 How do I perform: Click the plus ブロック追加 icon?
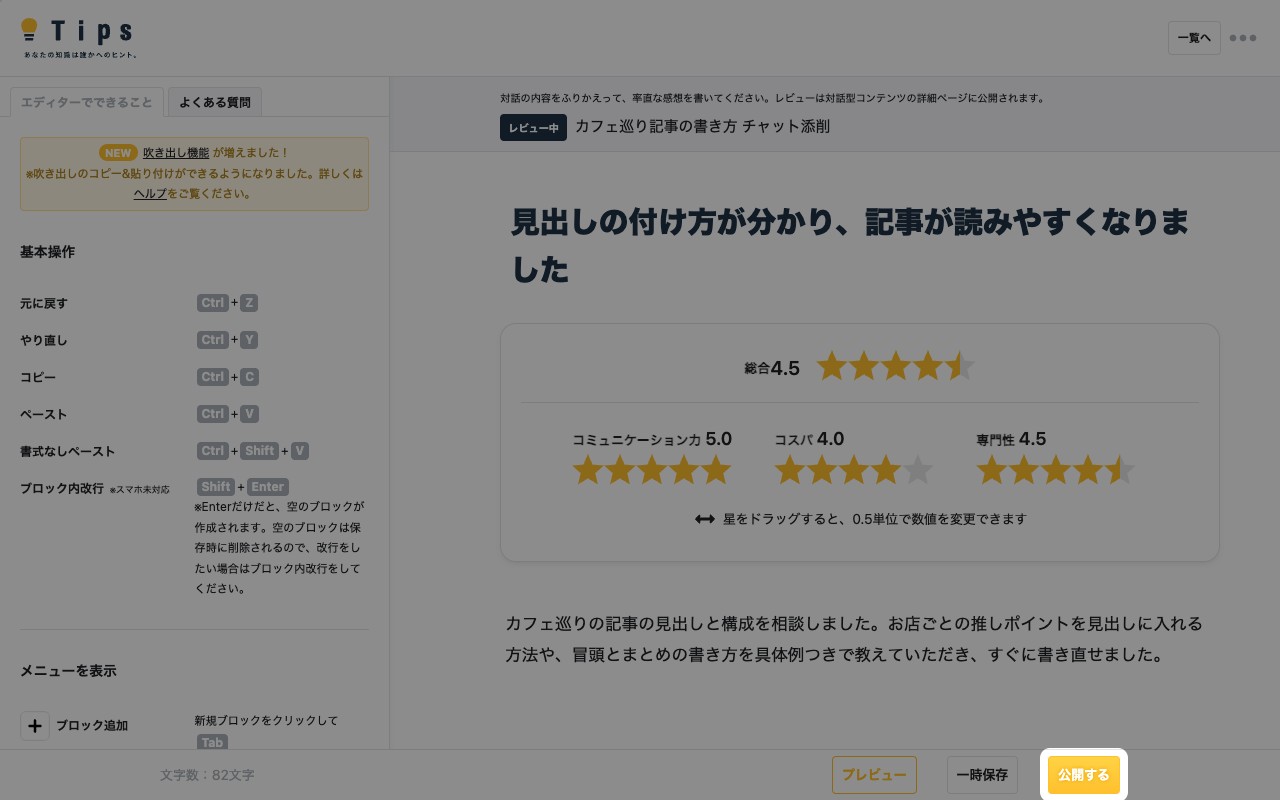[x=35, y=725]
